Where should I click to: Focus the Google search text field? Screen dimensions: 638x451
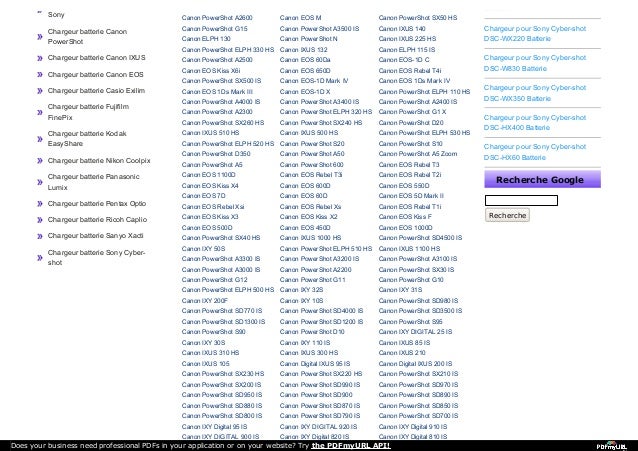(x=521, y=200)
